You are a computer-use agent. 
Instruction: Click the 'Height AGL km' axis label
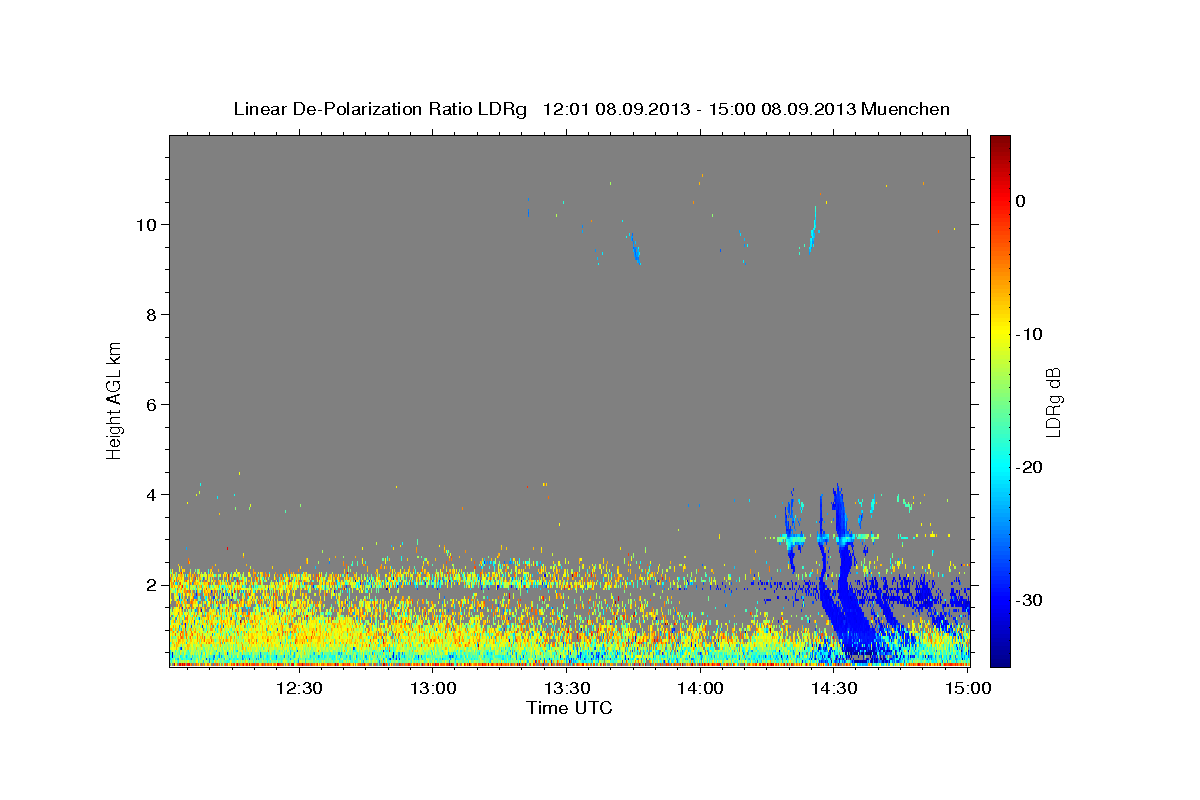point(114,399)
